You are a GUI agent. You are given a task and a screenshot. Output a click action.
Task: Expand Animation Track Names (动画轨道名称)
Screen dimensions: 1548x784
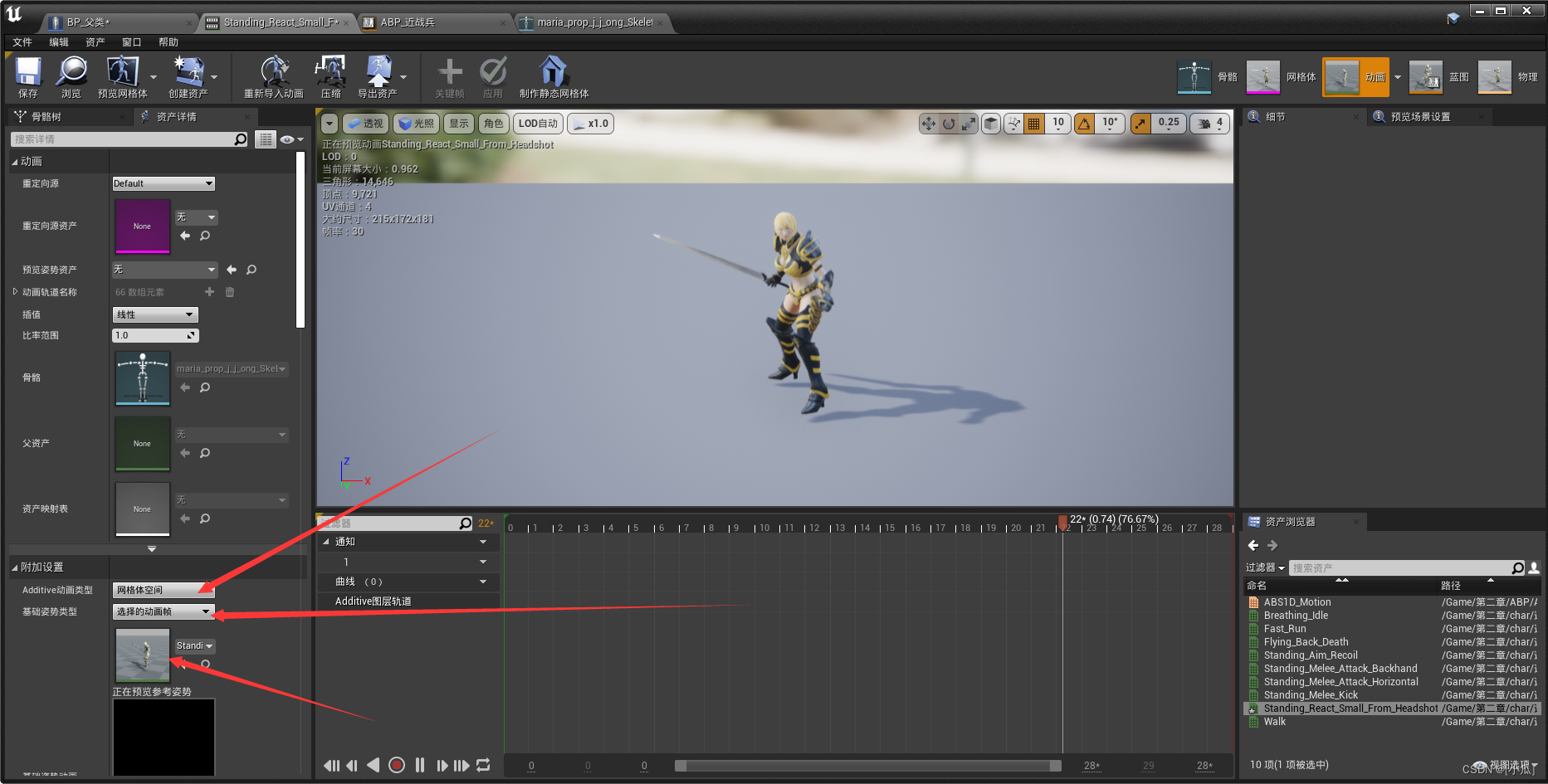(15, 292)
